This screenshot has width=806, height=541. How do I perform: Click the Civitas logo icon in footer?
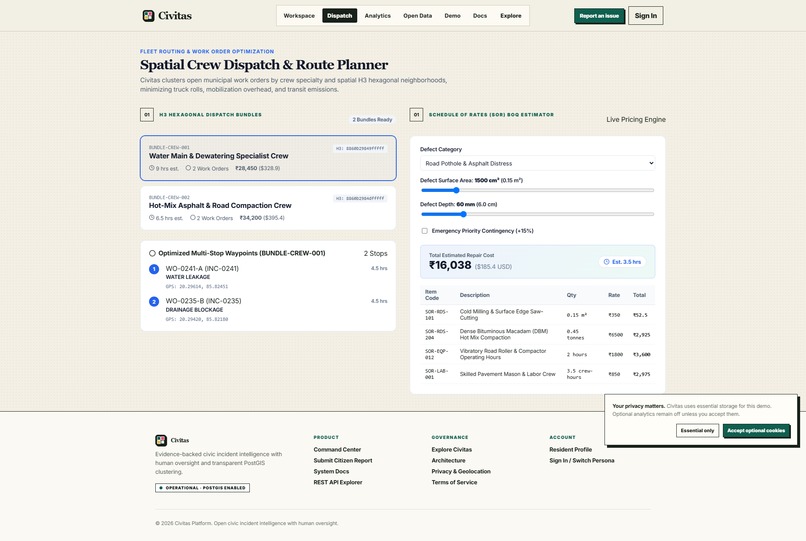161,440
